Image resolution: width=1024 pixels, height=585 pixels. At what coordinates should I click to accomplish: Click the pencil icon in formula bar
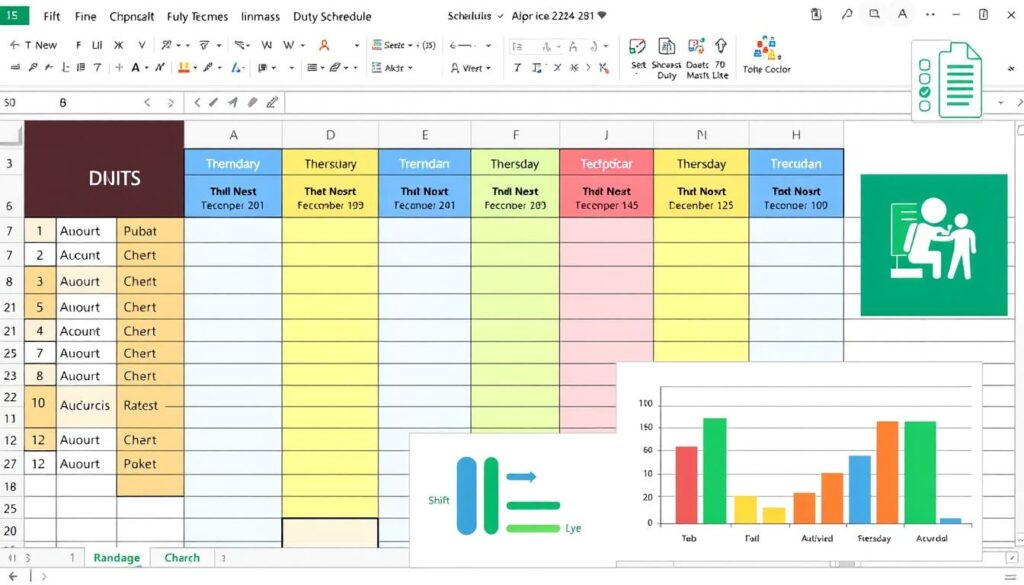272,103
